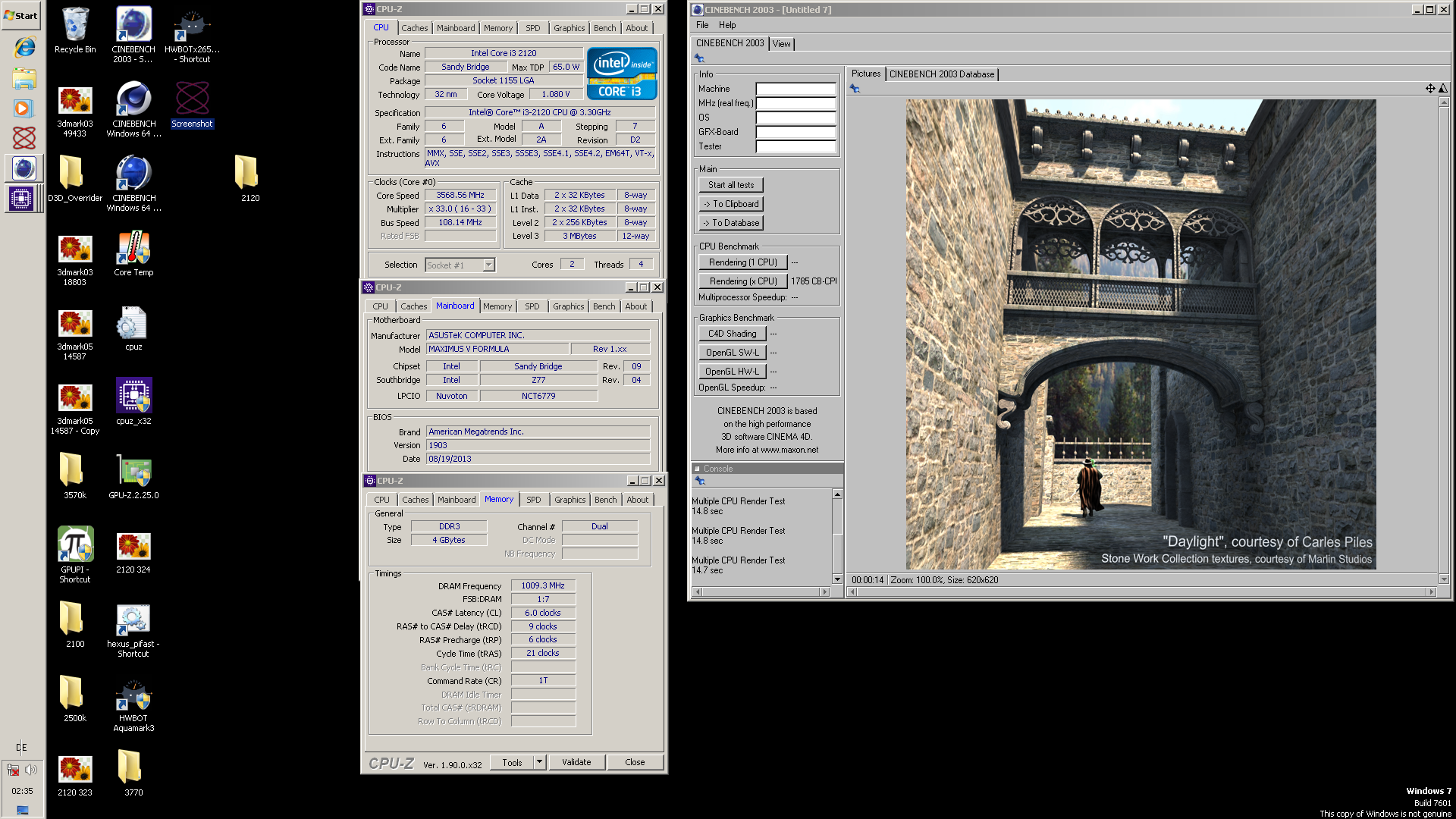This screenshot has height=819, width=1456.
Task: Click the volume speaker tray icon
Action: (31, 769)
